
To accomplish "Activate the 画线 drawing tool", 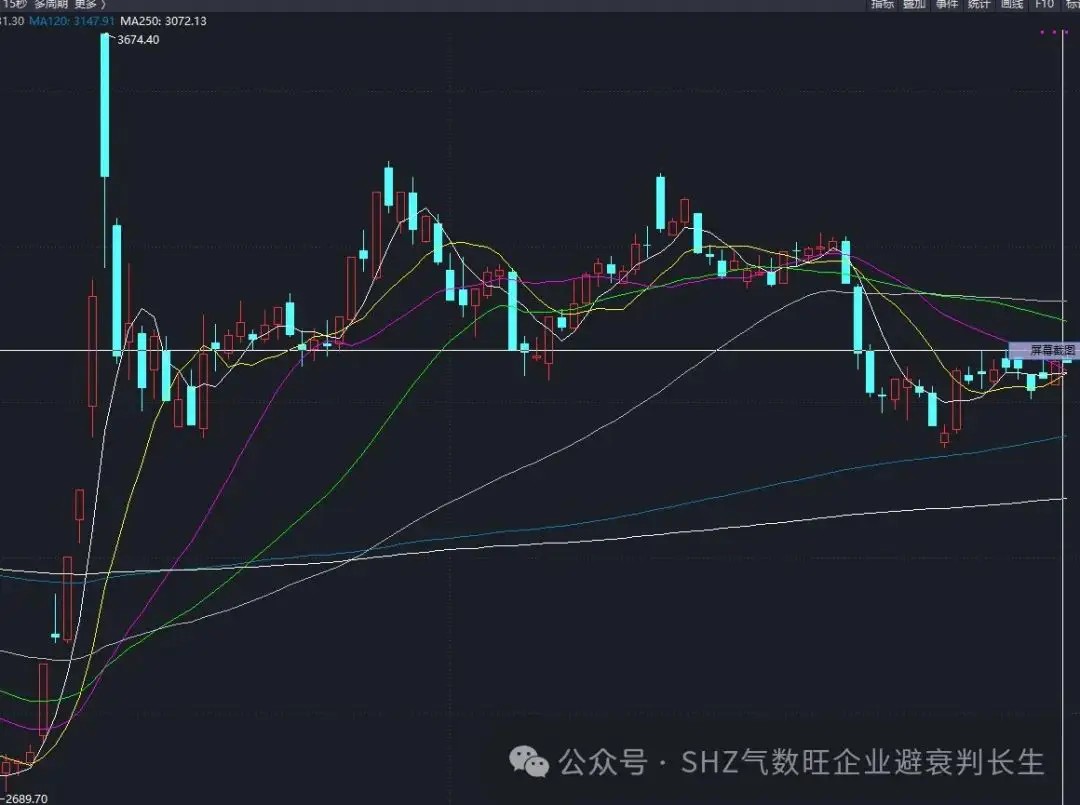I will point(1011,5).
